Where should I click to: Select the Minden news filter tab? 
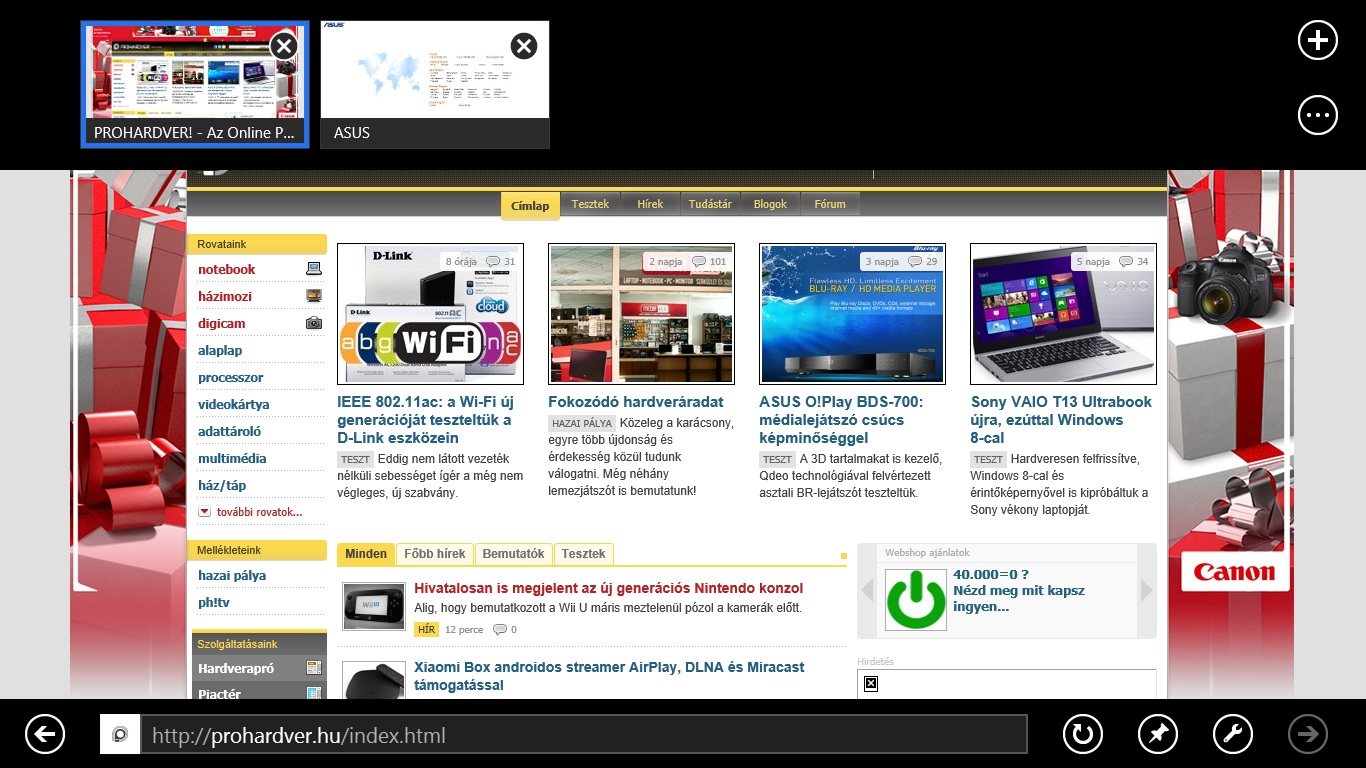pyautogui.click(x=366, y=554)
